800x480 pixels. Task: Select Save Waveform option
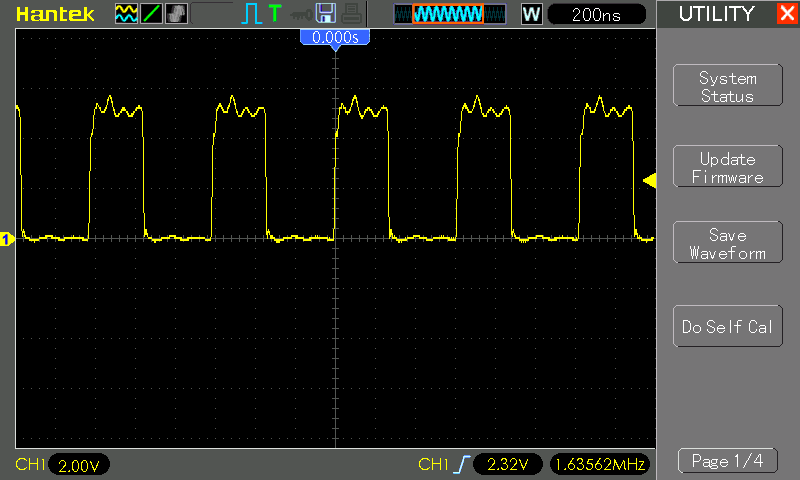(x=727, y=244)
